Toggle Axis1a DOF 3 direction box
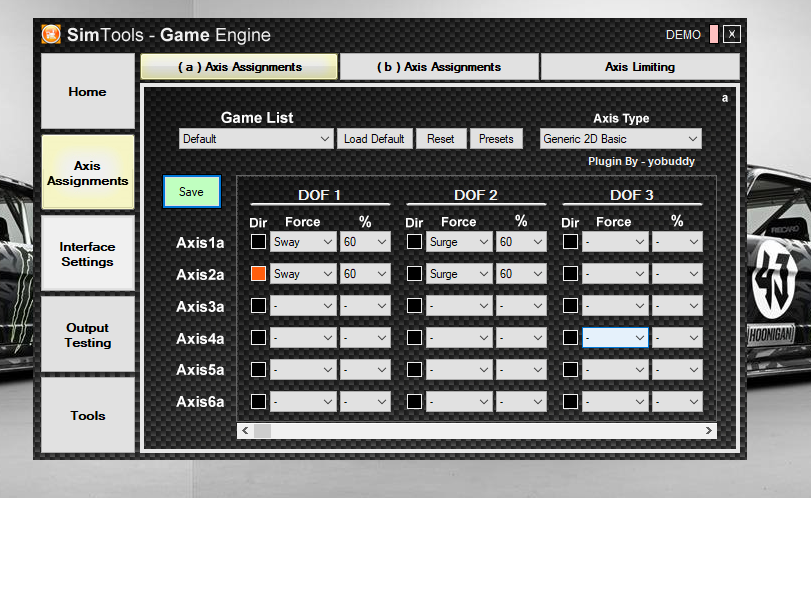Image resolution: width=811 pixels, height=616 pixels. coord(570,242)
